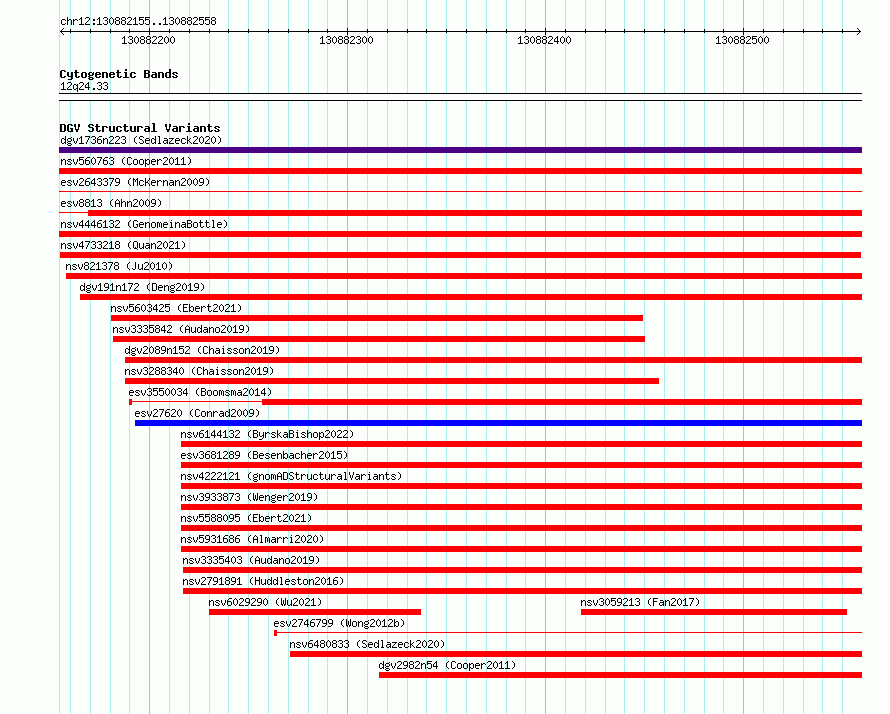890x714 pixels.
Task: Click ruler position 130882500
Action: tap(742, 40)
